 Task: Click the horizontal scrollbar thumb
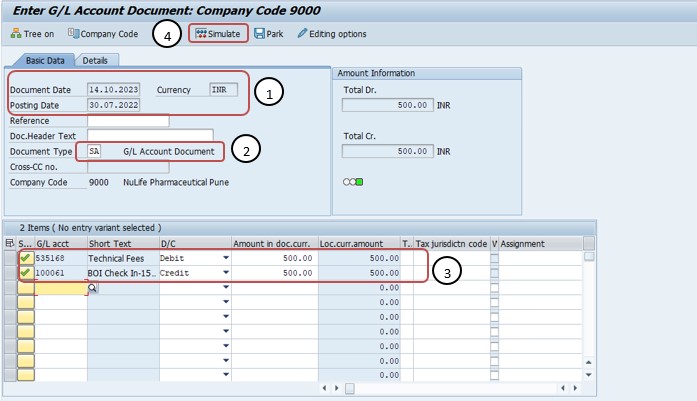tap(350, 389)
